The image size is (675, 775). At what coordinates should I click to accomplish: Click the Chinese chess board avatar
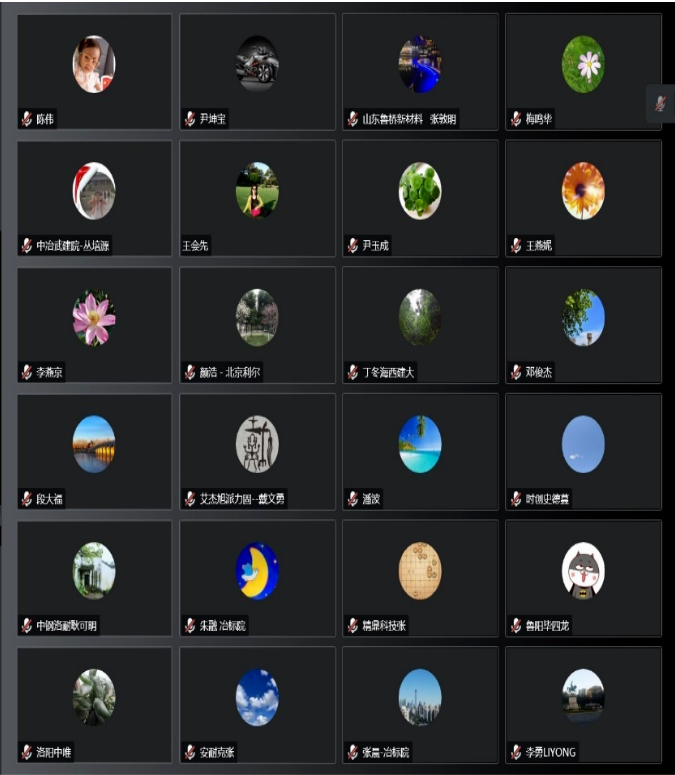(420, 571)
